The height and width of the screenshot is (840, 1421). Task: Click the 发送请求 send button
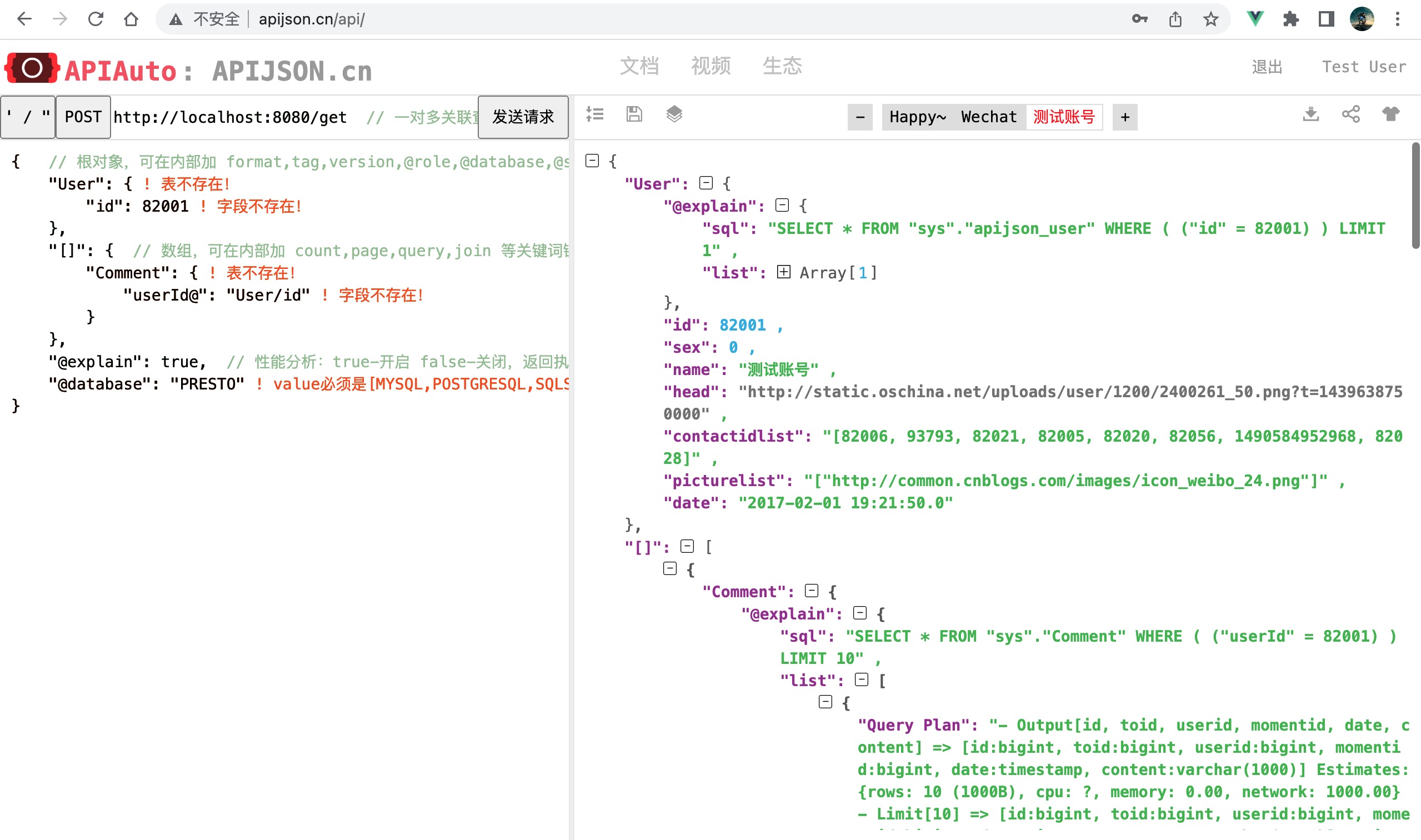click(x=523, y=117)
